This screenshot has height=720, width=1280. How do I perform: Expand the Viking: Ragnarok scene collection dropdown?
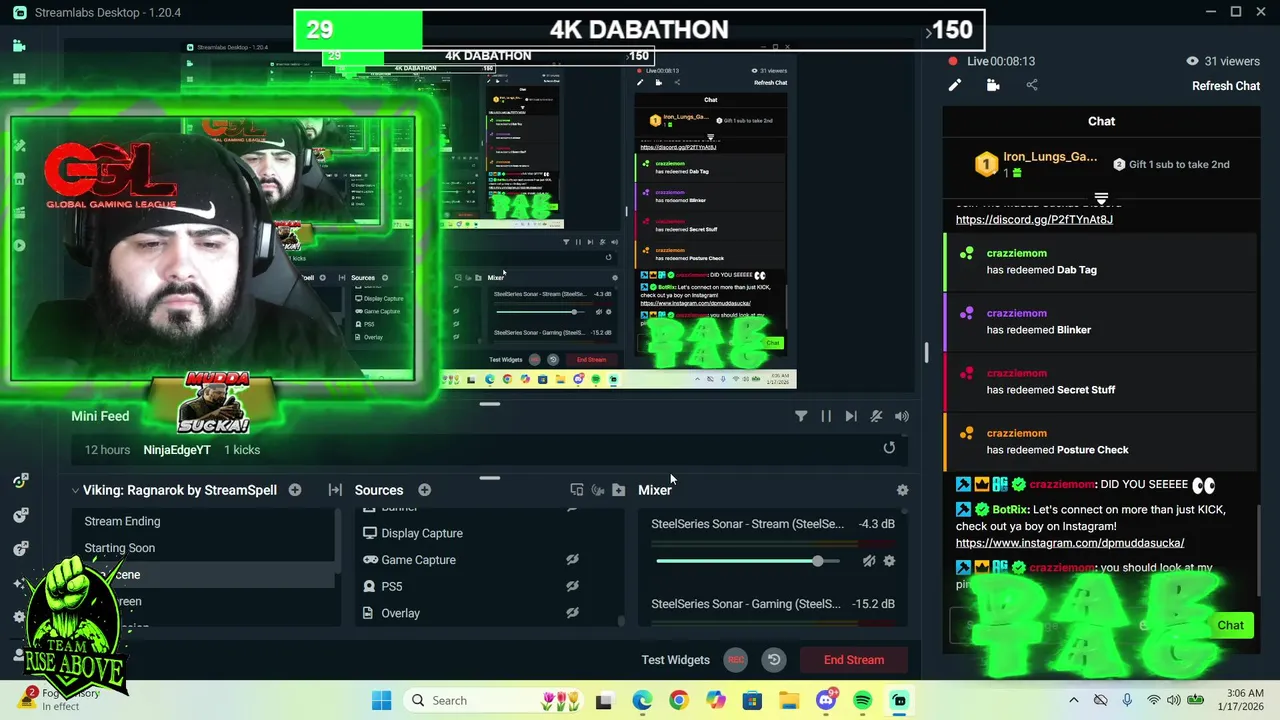click(75, 490)
